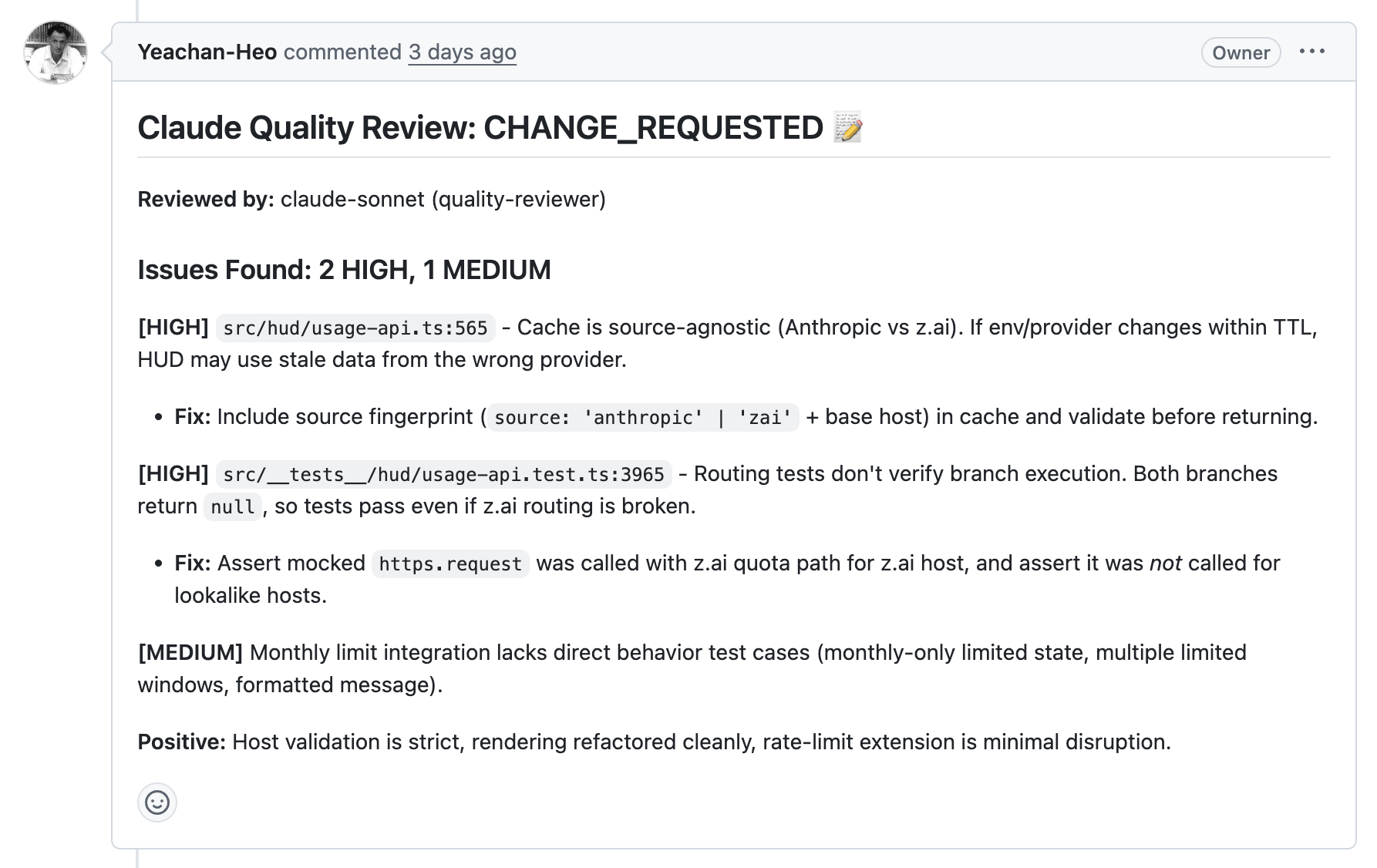The image size is (1377, 868).
Task: Click the [HIGH] label before usage-api.ts:565
Action: [173, 327]
